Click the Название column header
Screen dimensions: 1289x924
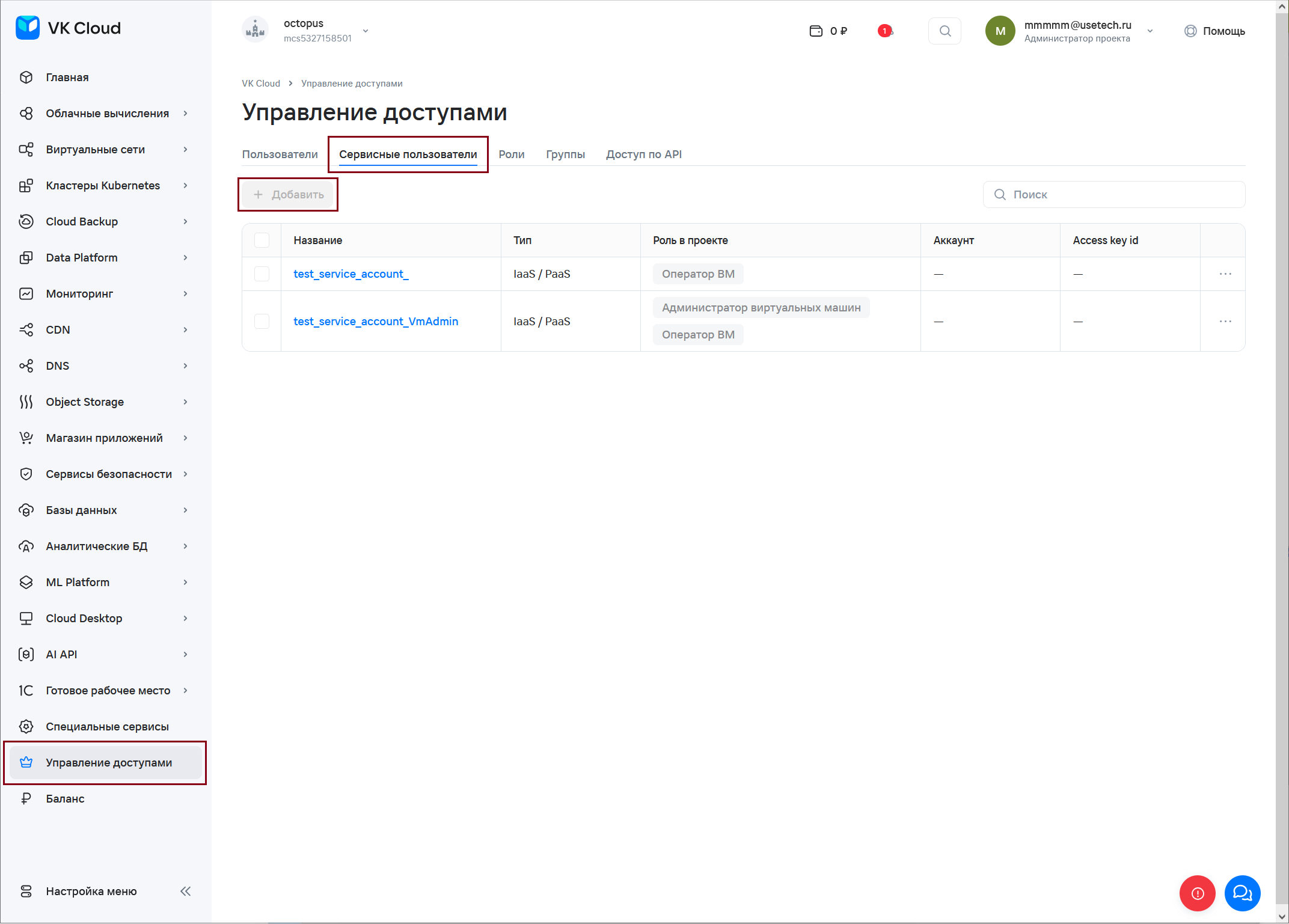pyautogui.click(x=318, y=240)
